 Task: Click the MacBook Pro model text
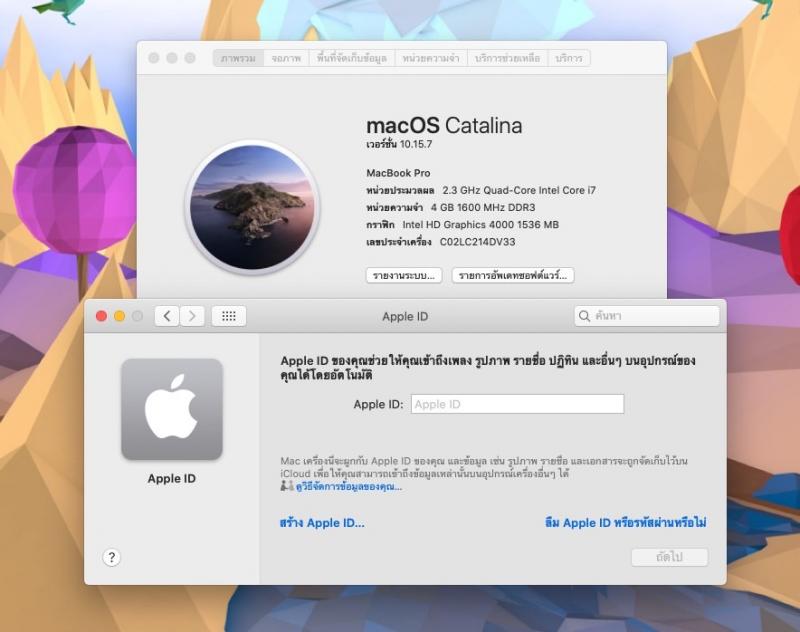click(x=398, y=173)
